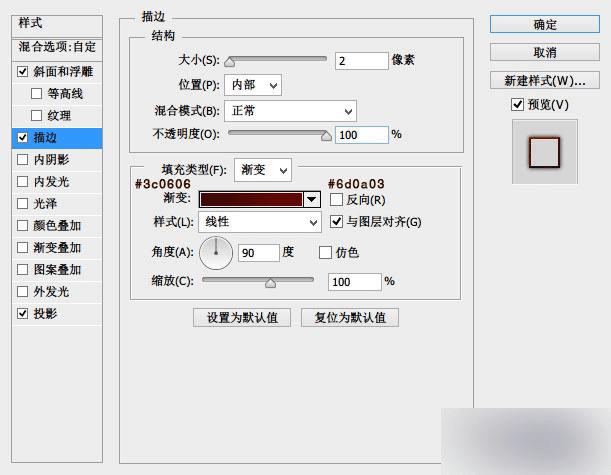Expand the 混合模式(B) blend mode dropdown
The height and width of the screenshot is (475, 611).
(290, 111)
